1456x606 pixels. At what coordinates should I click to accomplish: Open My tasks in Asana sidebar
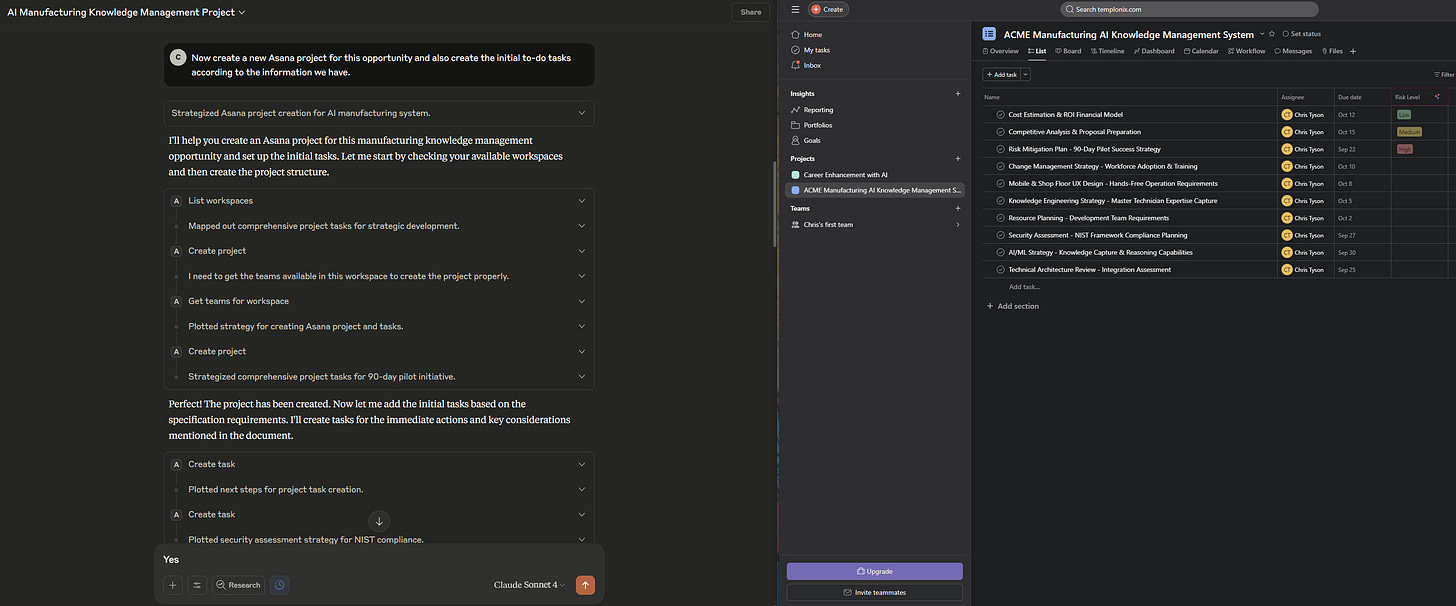816,50
